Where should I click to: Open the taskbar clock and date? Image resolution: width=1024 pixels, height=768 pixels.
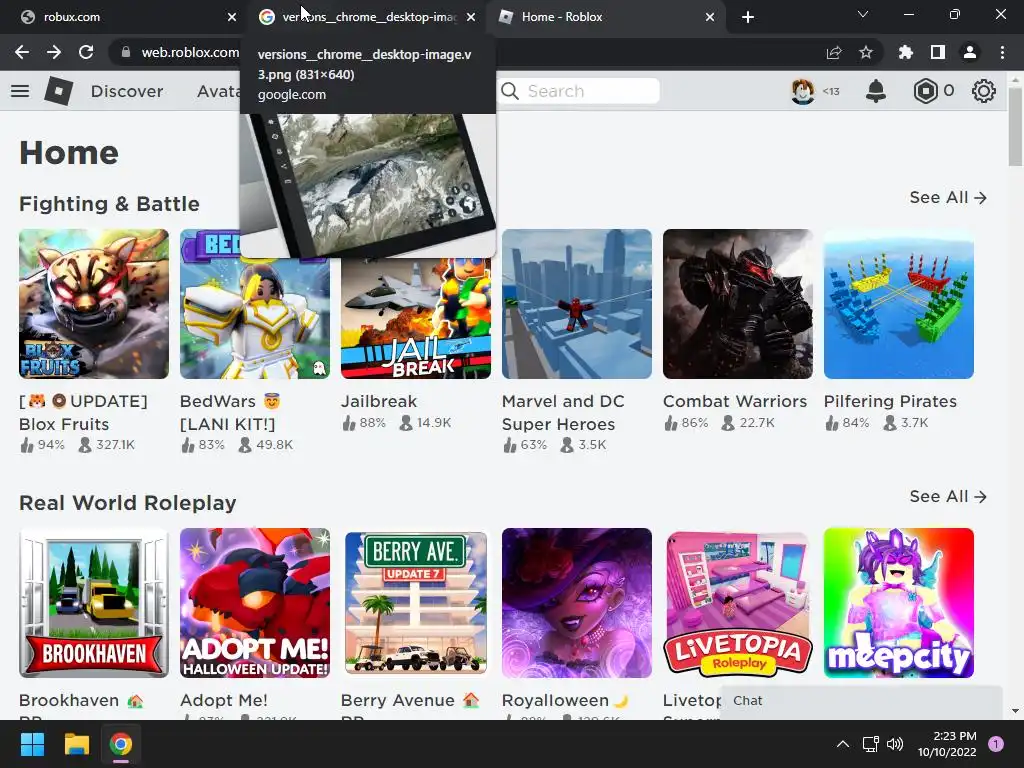(947, 744)
